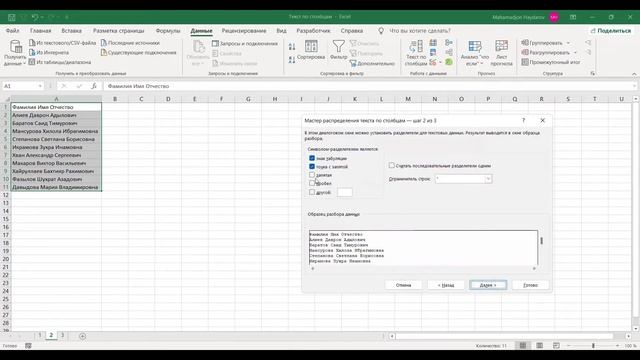The image size is (640, 360).
Task: Uncheck the Tab (знак табуляции) delimiter checkbox
Action: click(x=312, y=158)
